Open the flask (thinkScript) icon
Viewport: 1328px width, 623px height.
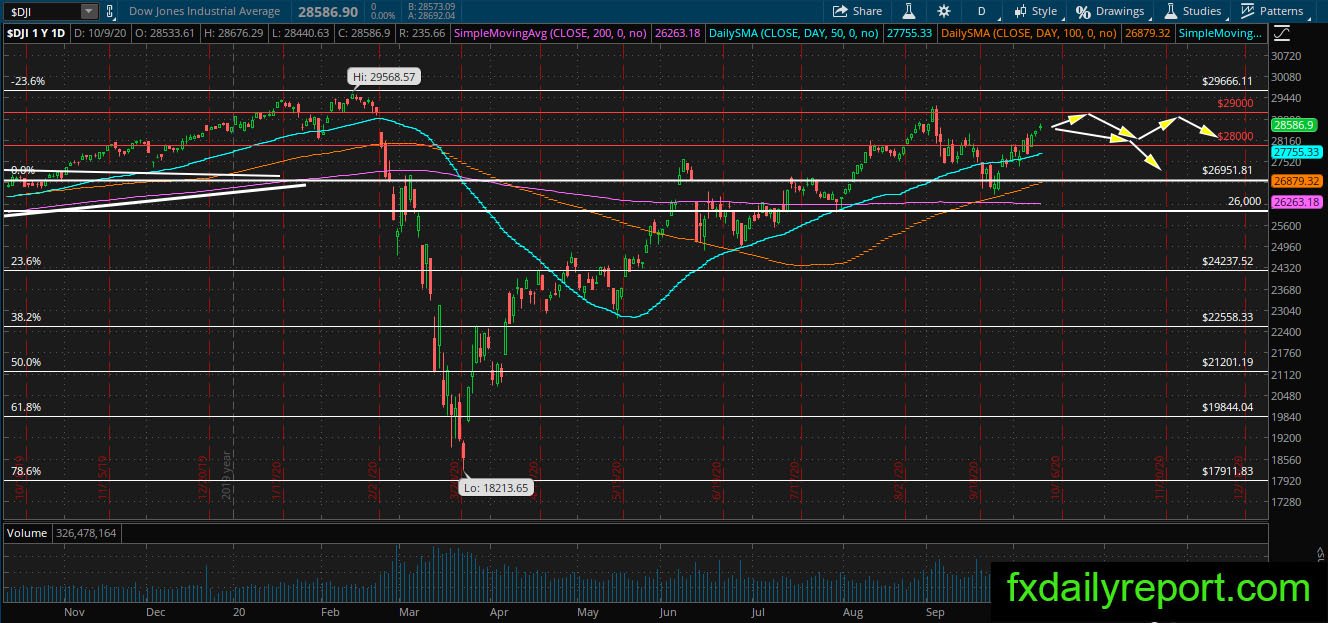click(908, 11)
